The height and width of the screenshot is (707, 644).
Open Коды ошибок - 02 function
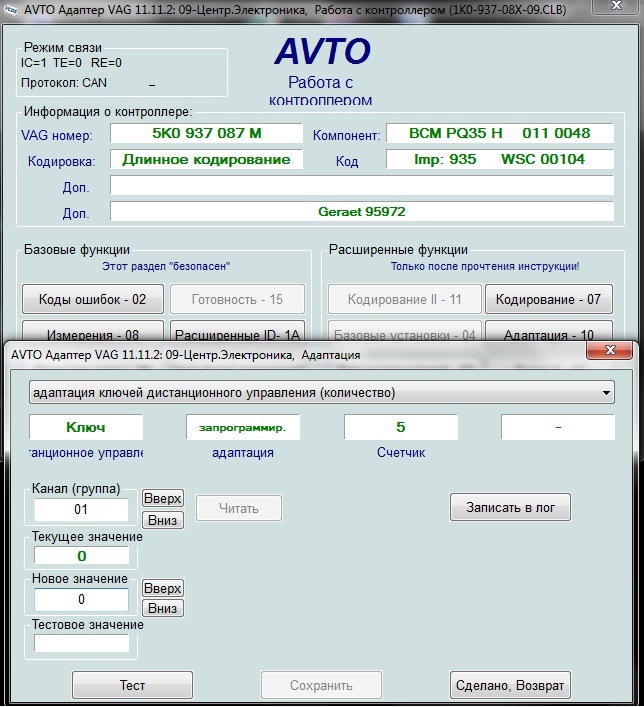pyautogui.click(x=92, y=299)
